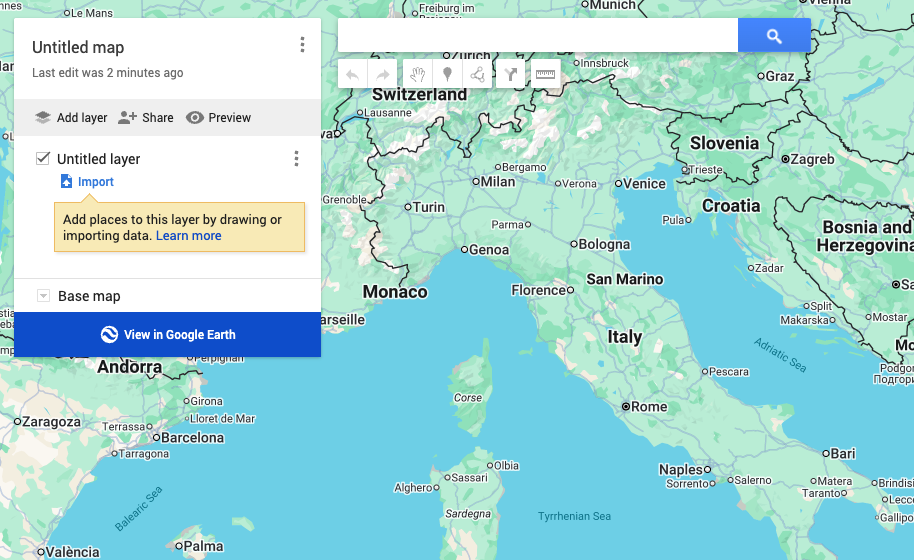Expand the Base map dropdown arrow
The width and height of the screenshot is (914, 560).
[x=43, y=295]
